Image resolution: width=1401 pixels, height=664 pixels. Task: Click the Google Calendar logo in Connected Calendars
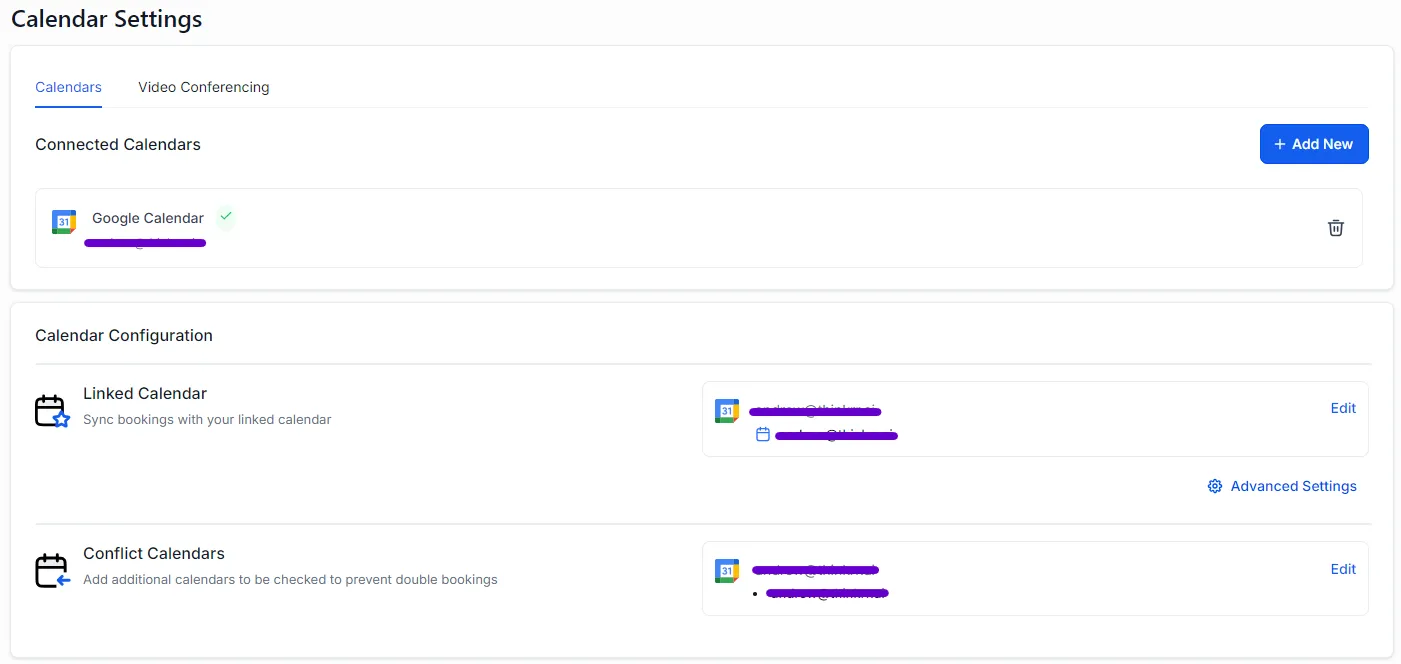point(63,221)
